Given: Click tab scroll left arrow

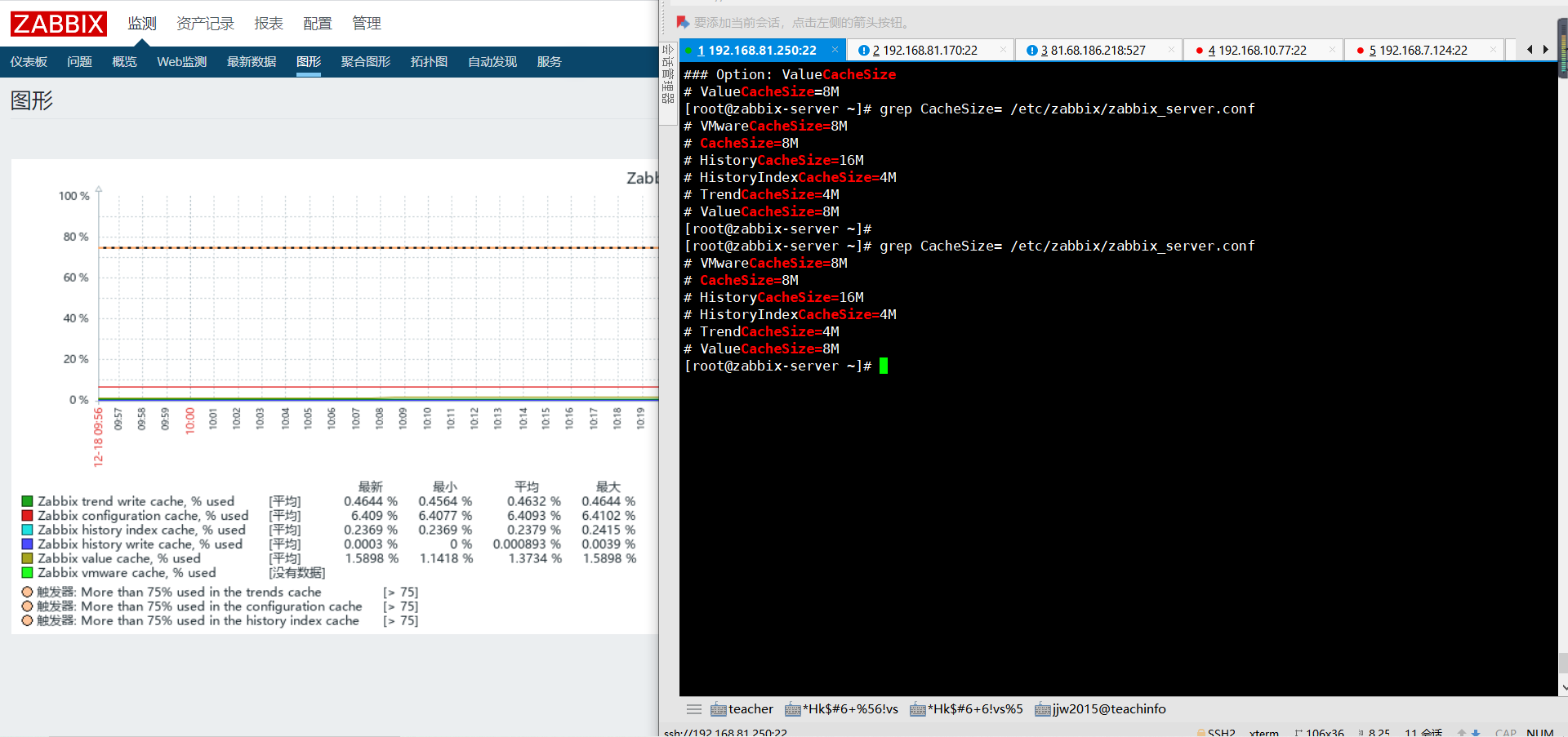Looking at the screenshot, I should point(1530,50).
